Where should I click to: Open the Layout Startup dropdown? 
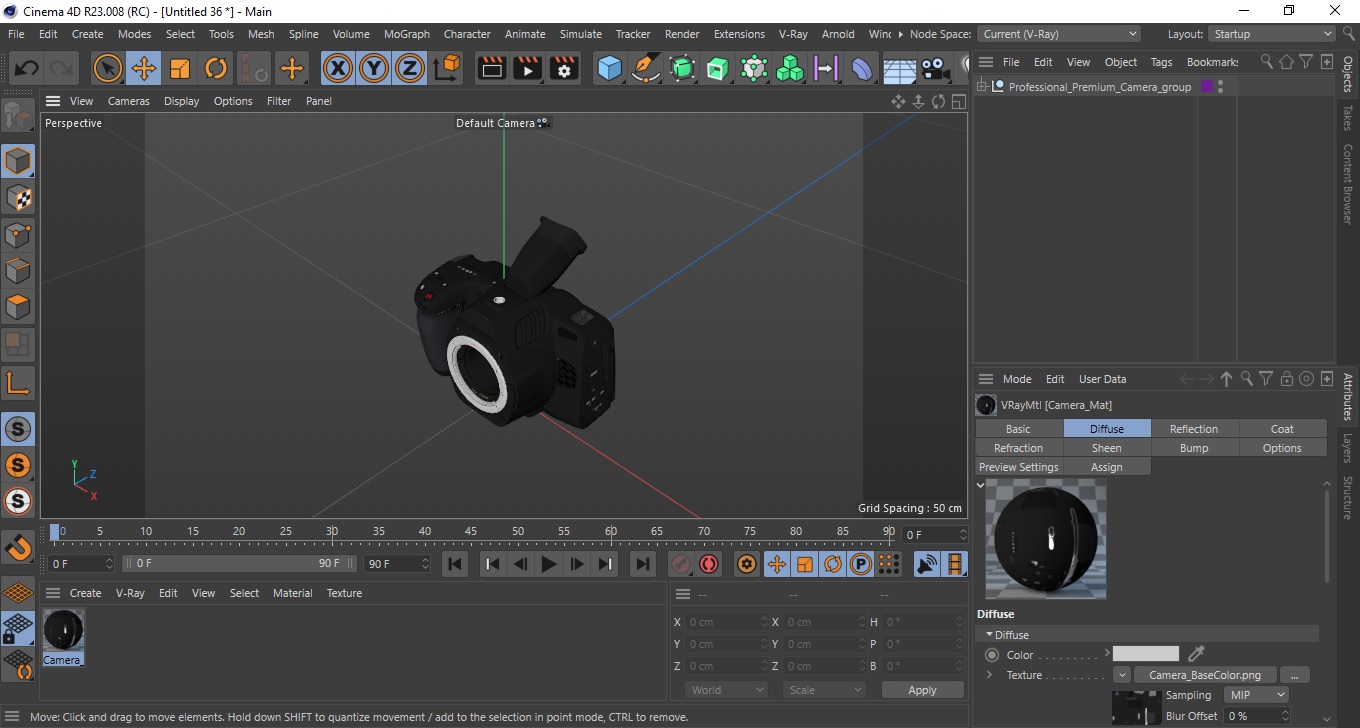1271,34
